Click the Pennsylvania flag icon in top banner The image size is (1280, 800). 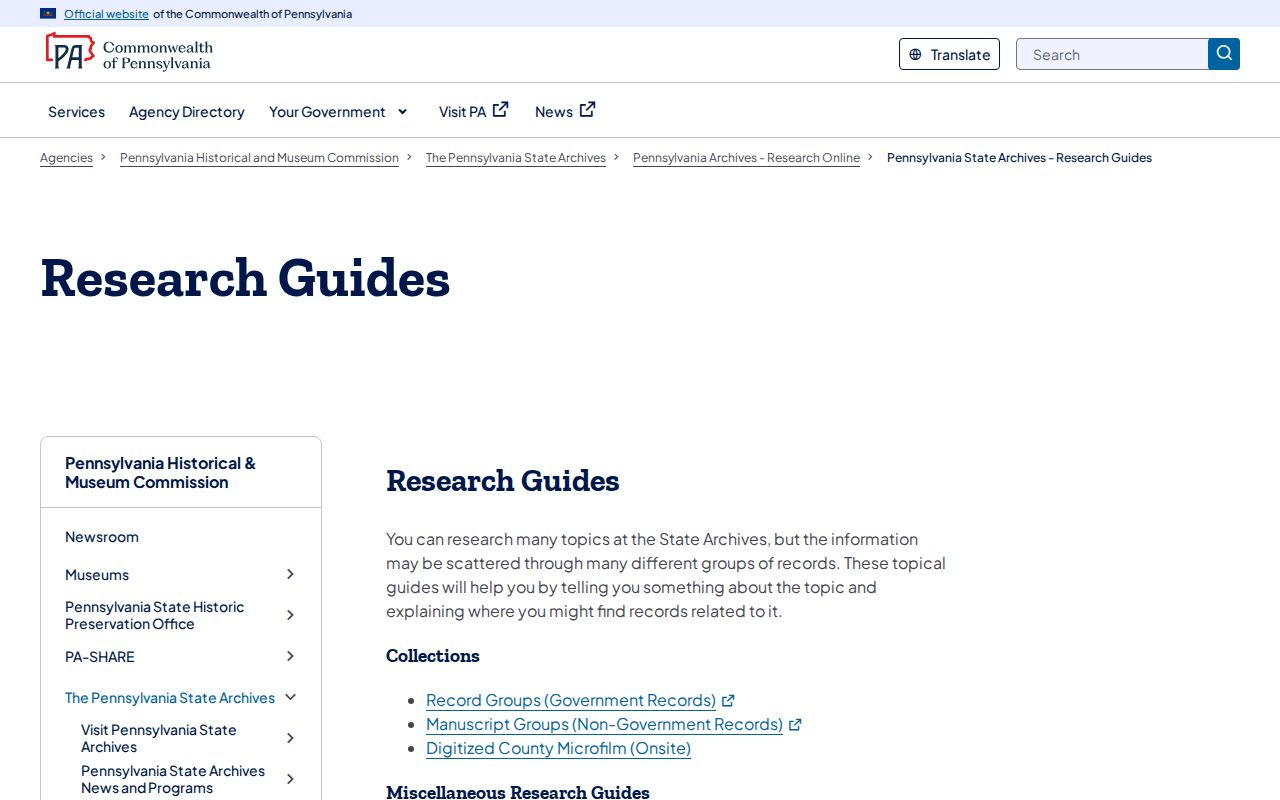[48, 14]
